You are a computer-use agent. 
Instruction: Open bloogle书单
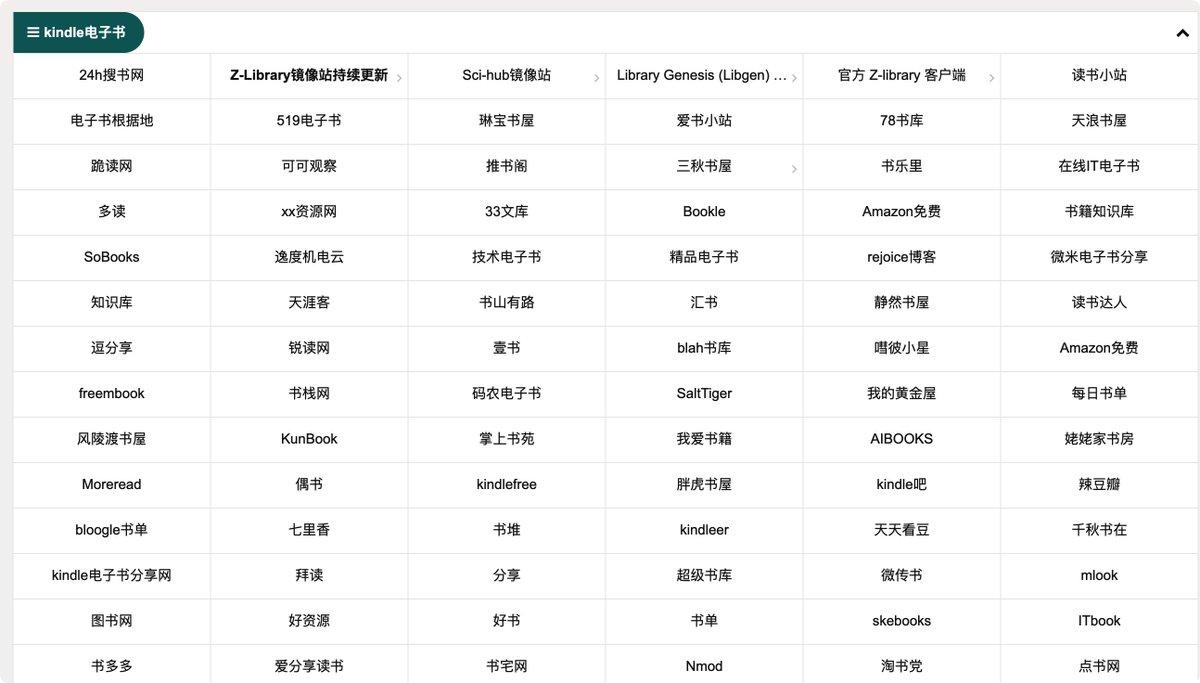point(112,530)
